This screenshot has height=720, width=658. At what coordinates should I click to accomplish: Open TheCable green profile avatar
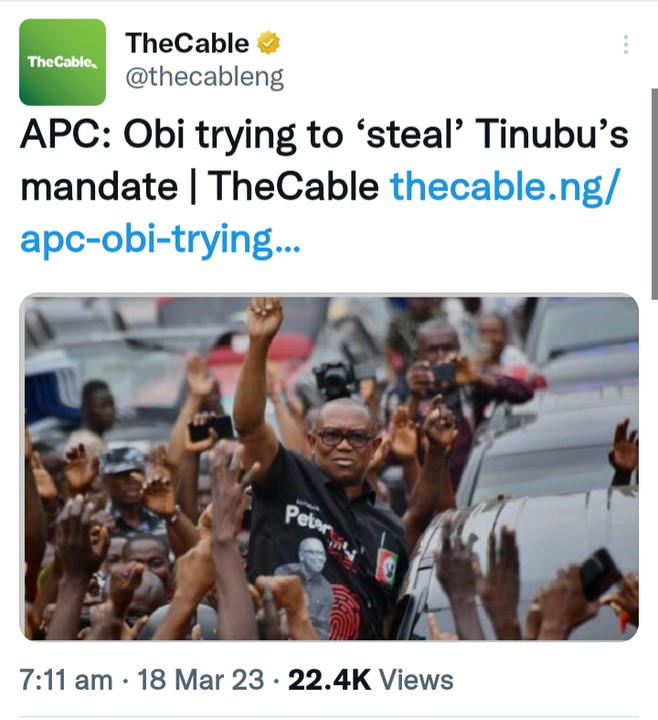62,62
